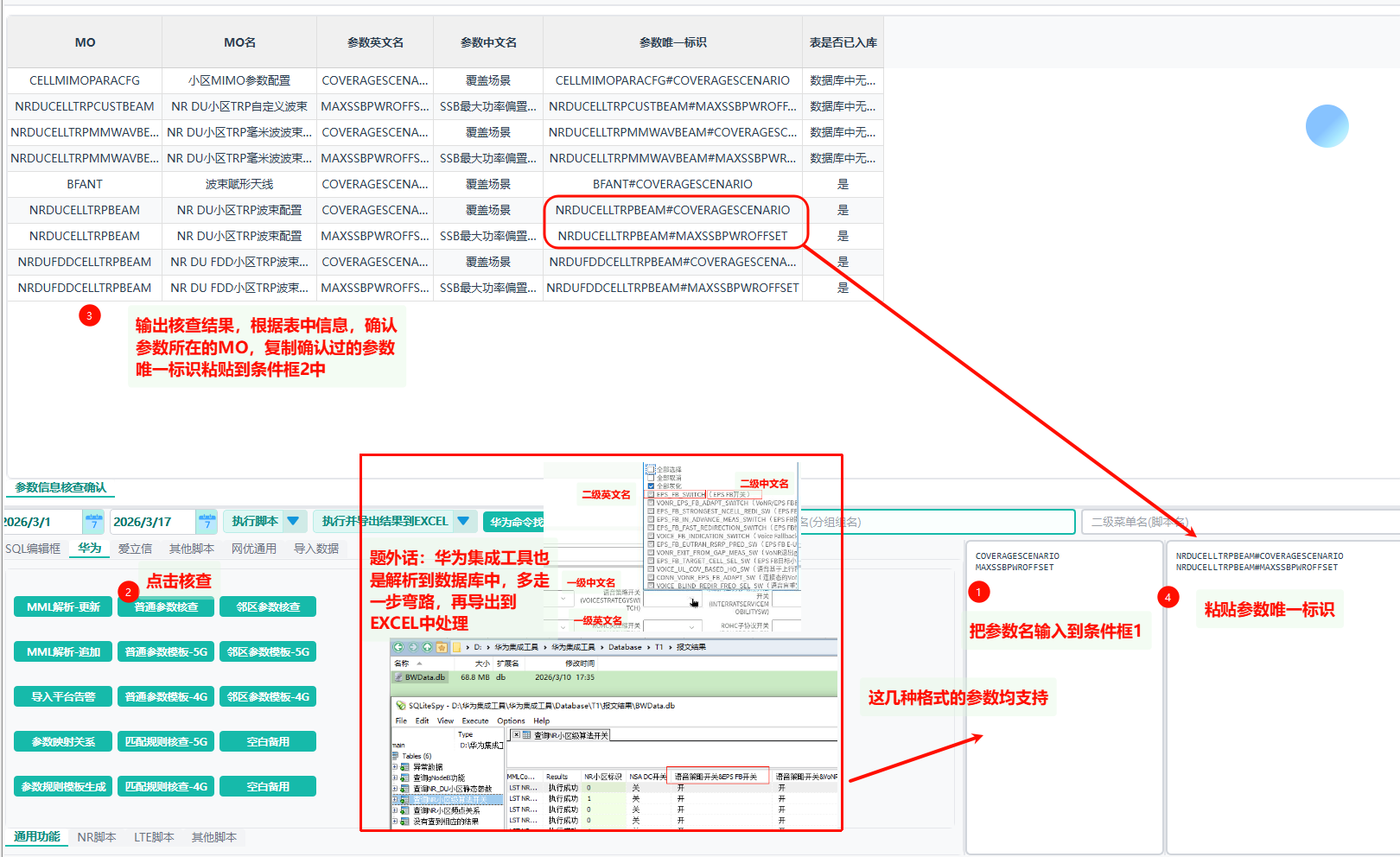Image resolution: width=1400 pixels, height=857 pixels.
Task: Open the 爱立信 tab
Action: click(135, 549)
